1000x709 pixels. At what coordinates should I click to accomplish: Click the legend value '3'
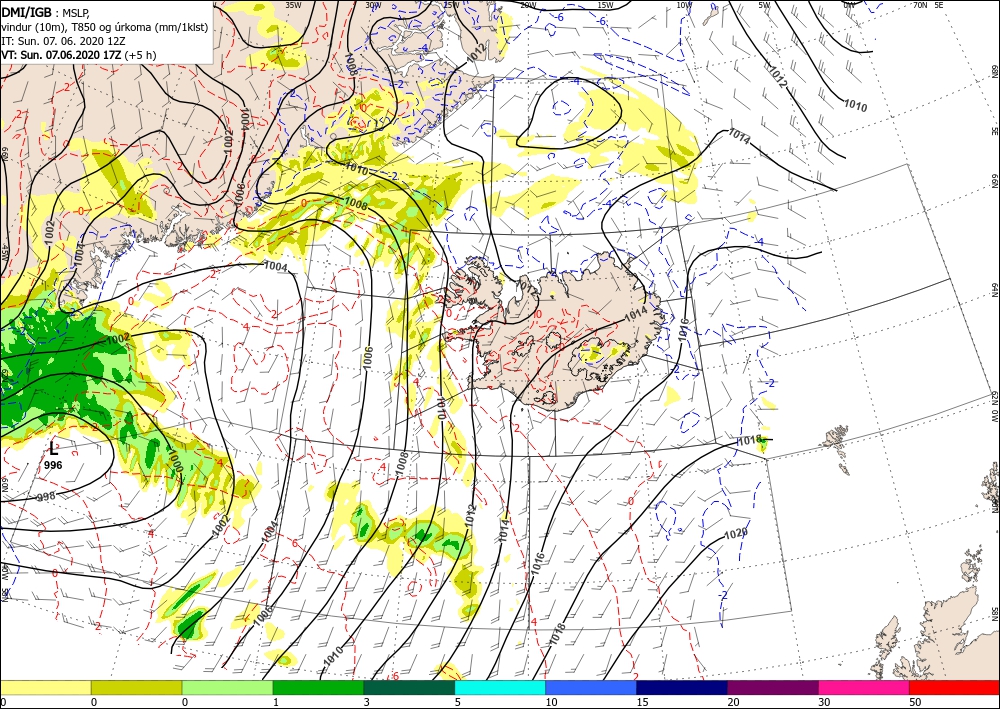click(x=367, y=702)
